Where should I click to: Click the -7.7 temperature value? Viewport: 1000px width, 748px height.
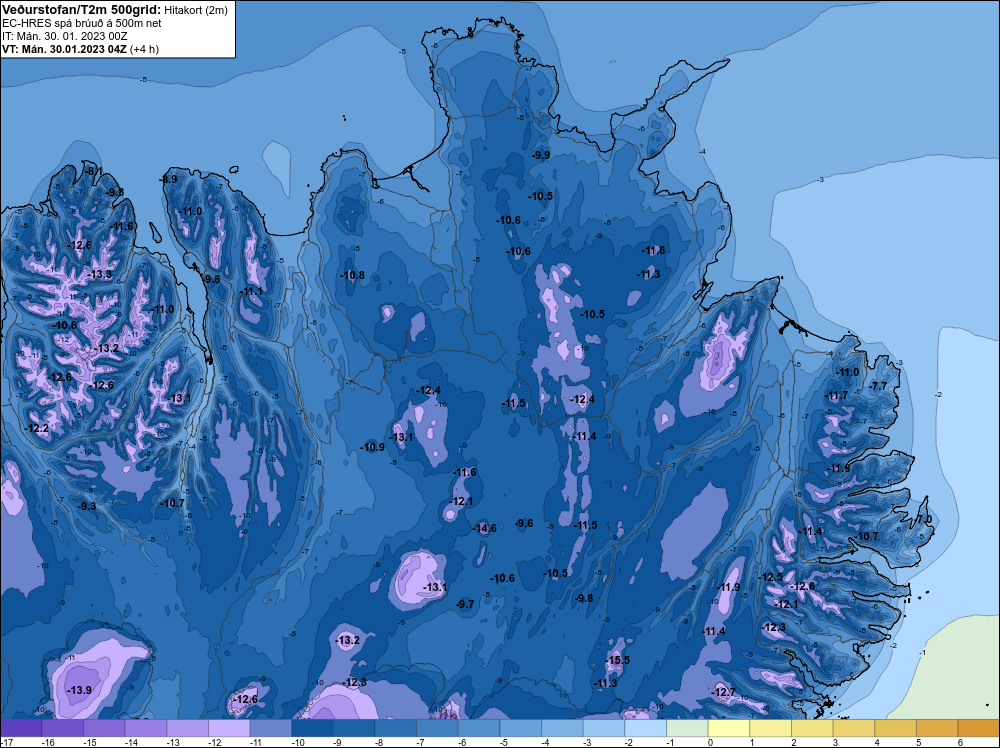(x=878, y=386)
